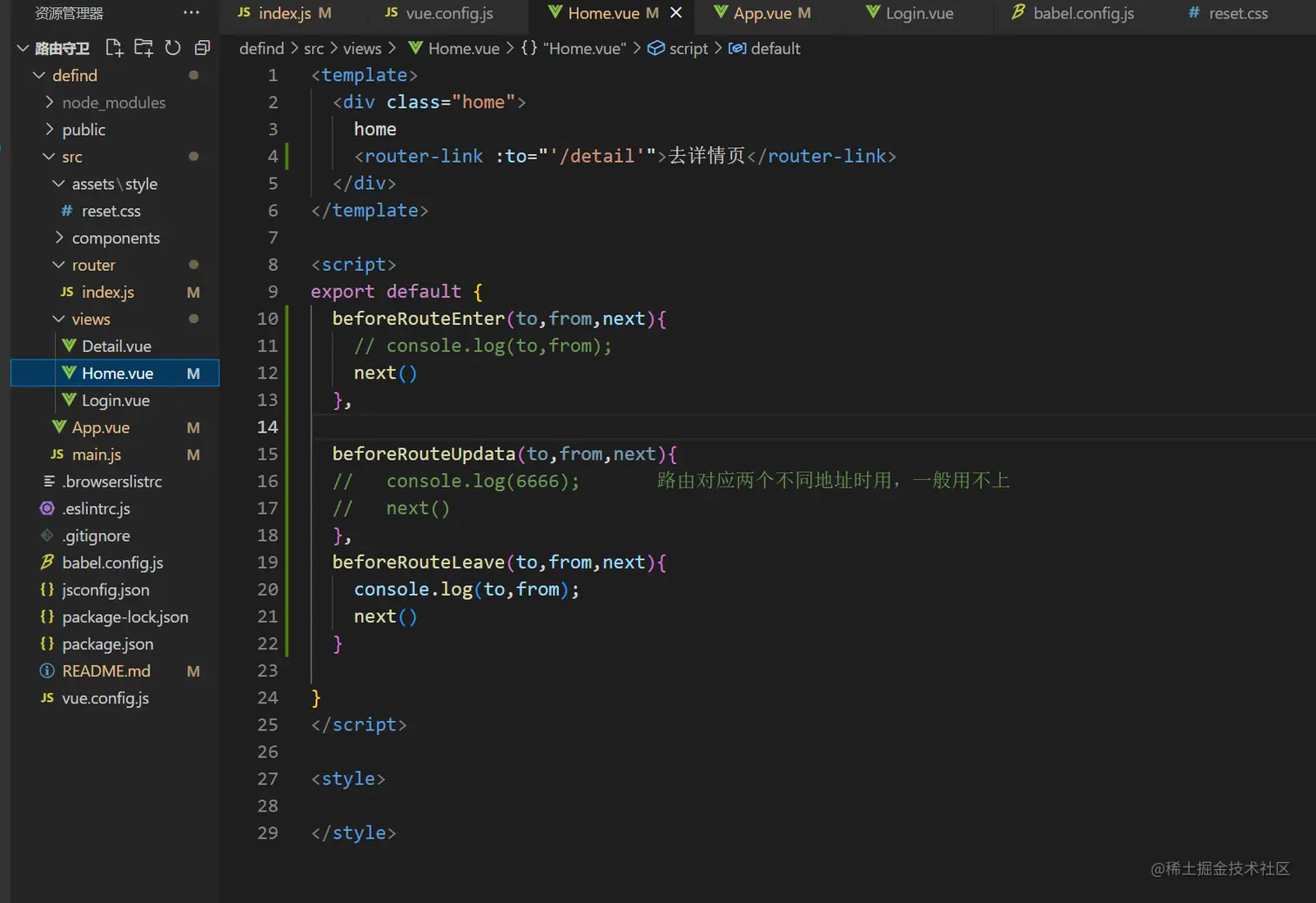This screenshot has width=1316, height=903.
Task: Switch to the App.vue editor tab
Action: tap(762, 13)
